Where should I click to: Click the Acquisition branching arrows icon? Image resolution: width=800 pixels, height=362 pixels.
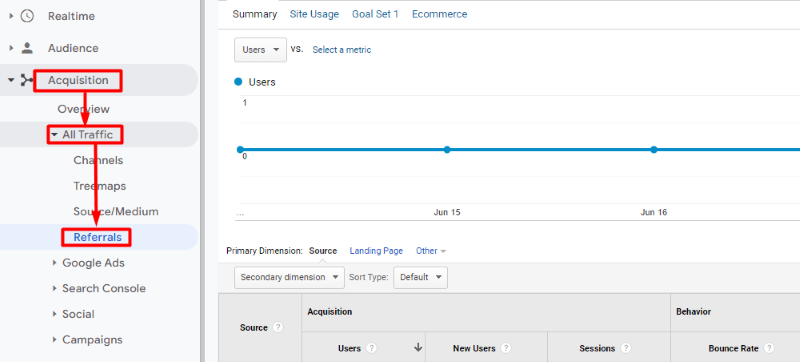(26, 81)
